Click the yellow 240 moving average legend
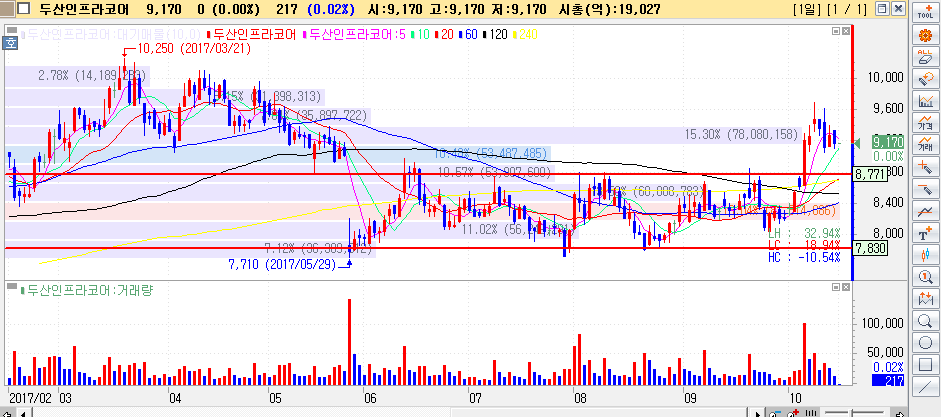 tap(527, 34)
